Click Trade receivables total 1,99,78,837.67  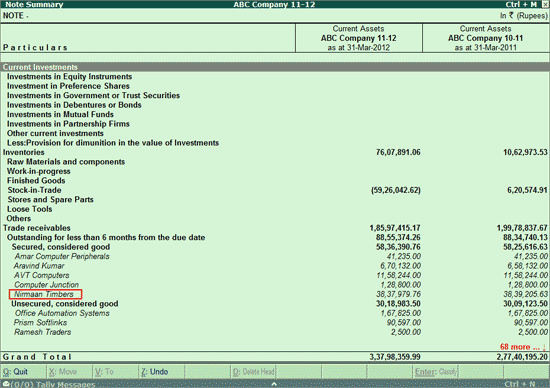point(522,228)
